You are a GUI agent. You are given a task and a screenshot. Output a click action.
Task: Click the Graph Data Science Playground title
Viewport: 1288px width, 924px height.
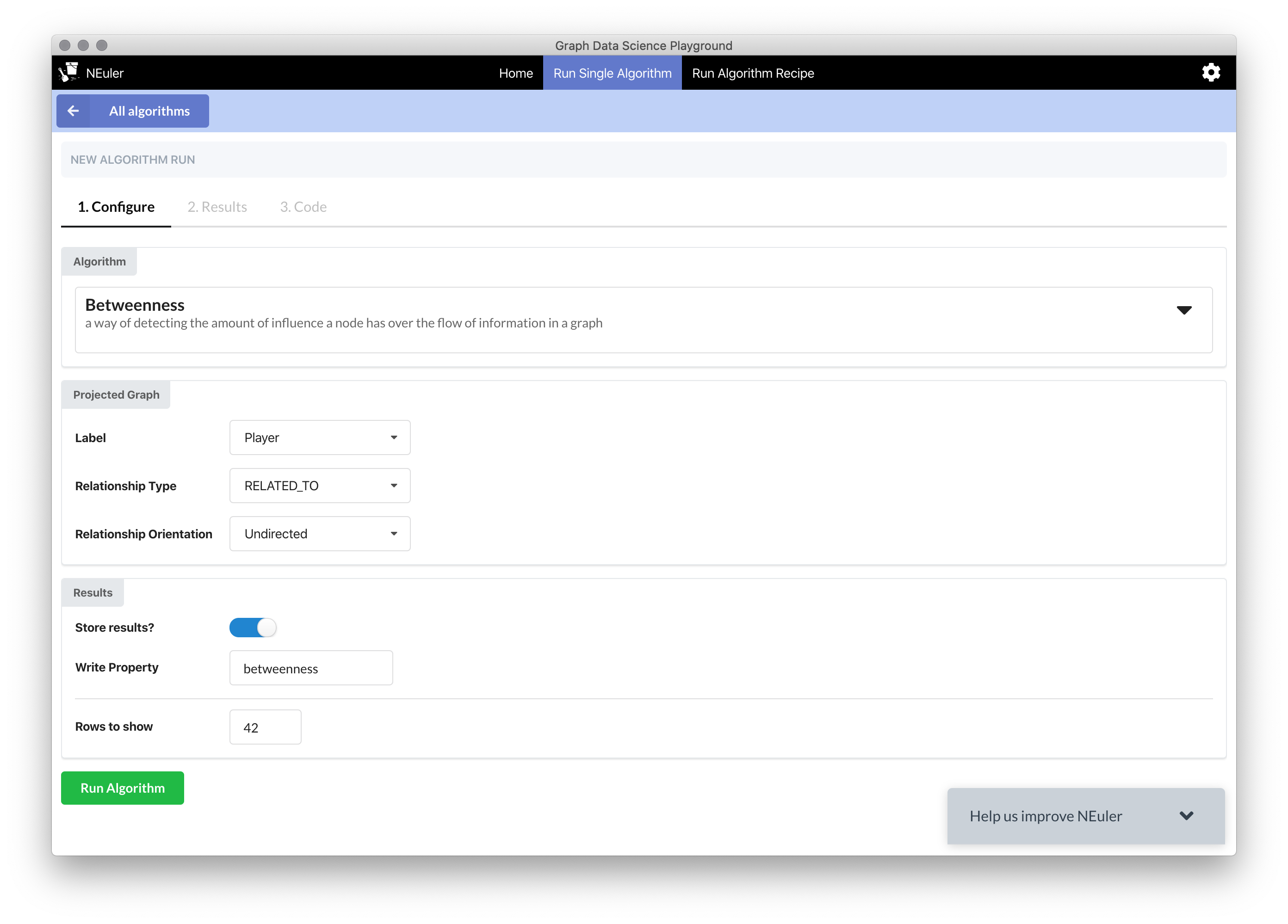tap(644, 45)
